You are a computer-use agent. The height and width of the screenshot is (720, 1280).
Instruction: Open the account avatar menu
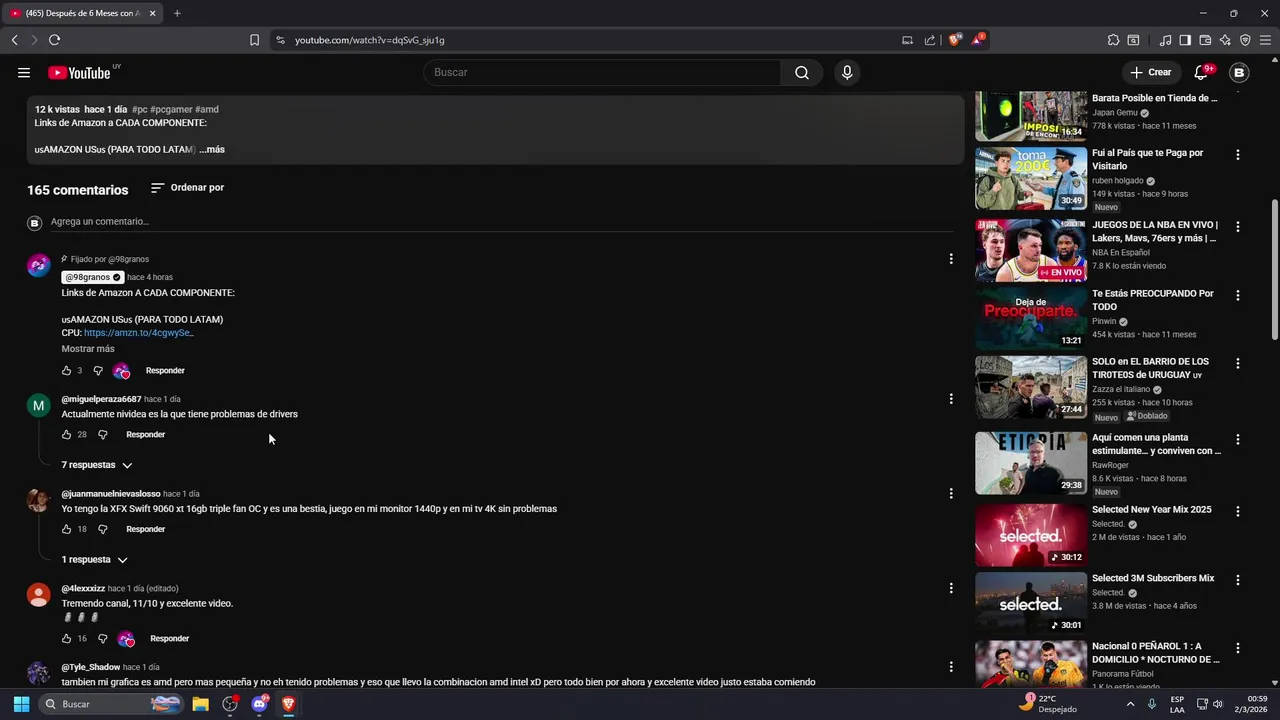click(x=1239, y=72)
